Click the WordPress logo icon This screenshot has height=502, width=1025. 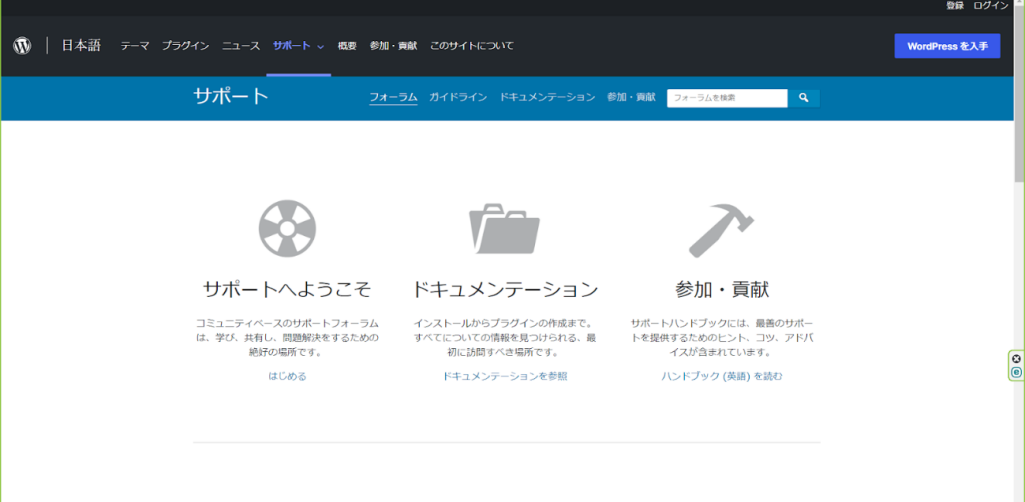coord(22,46)
